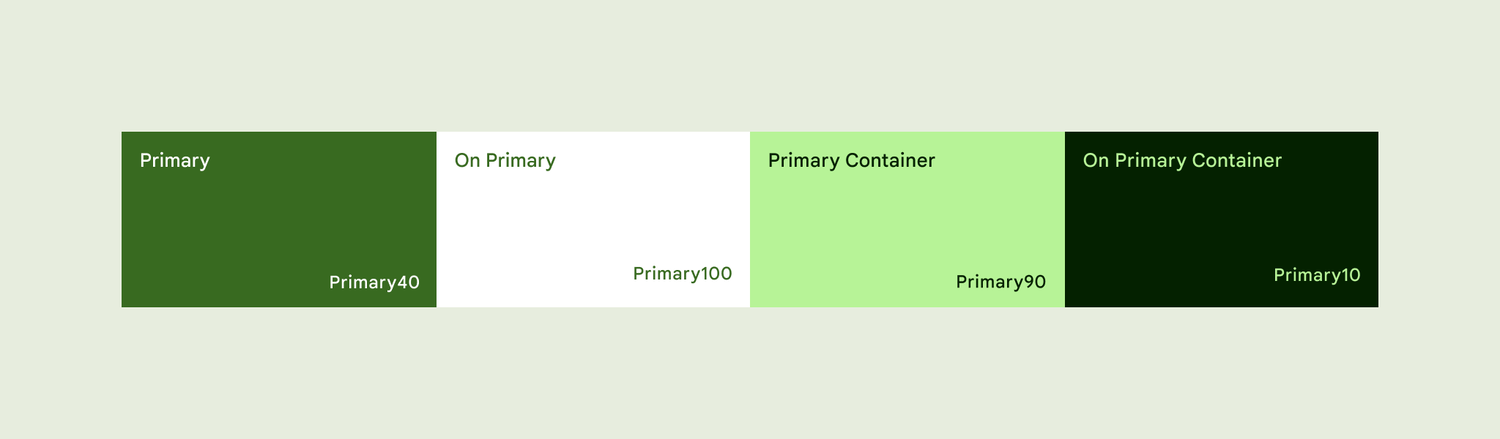The width and height of the screenshot is (1500, 439).
Task: Pick the white On Primary swatch
Action: (x=593, y=219)
